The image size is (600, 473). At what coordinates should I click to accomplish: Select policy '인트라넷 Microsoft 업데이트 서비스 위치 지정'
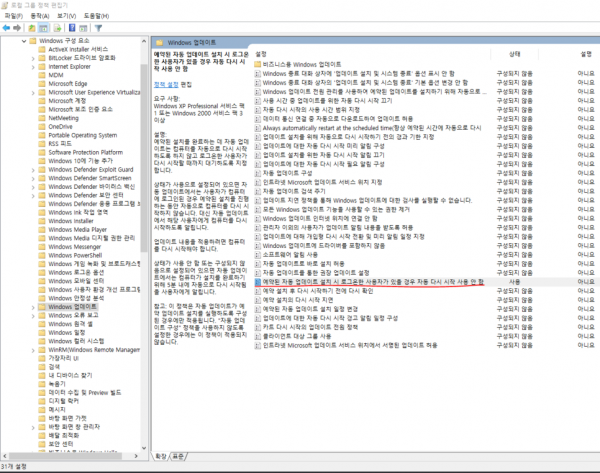[x=322, y=182]
